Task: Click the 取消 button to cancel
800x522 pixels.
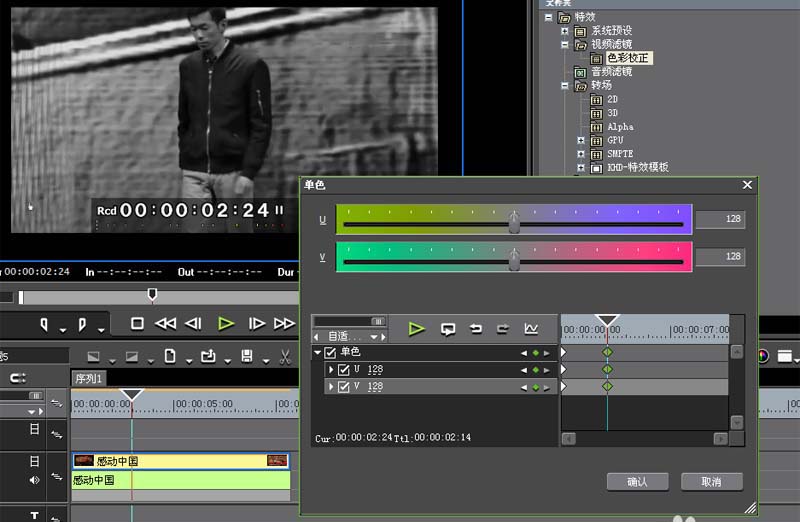Action: [711, 481]
